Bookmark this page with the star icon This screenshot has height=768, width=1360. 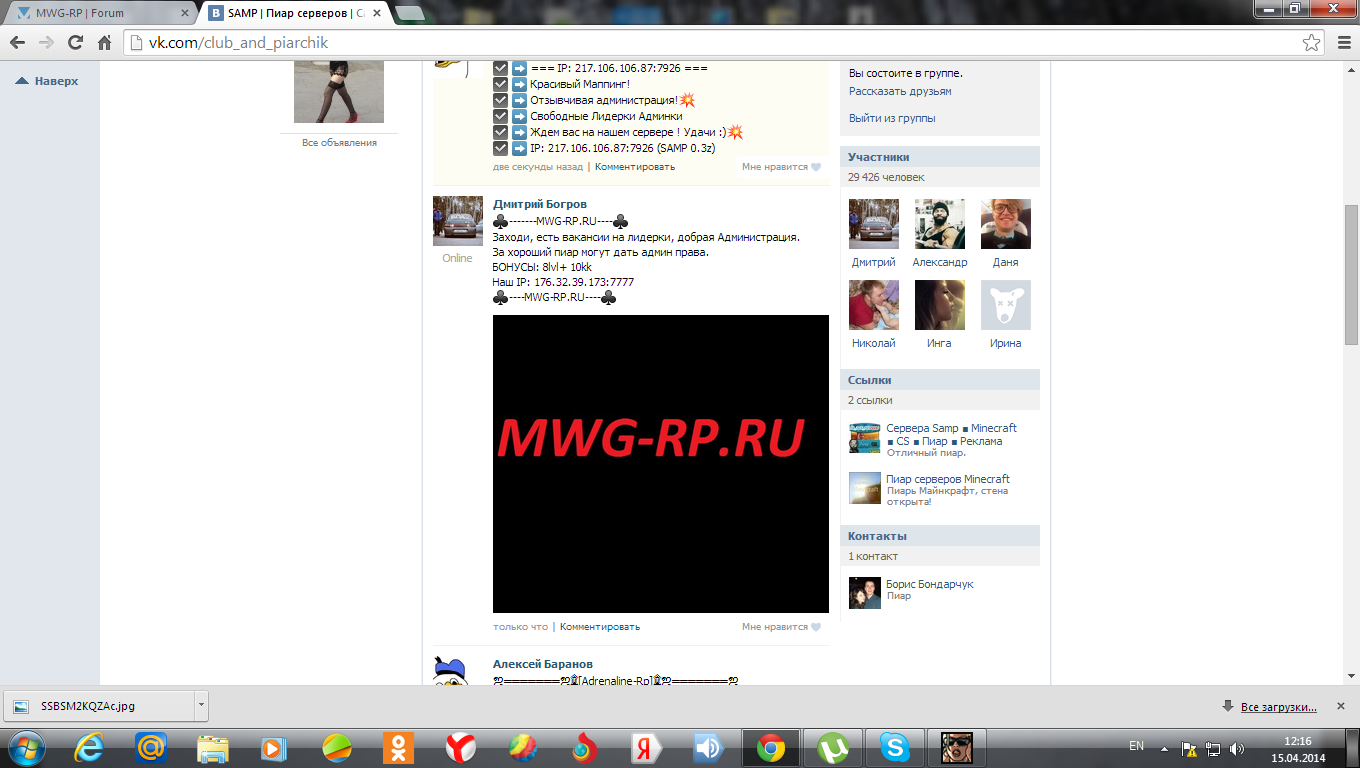[1311, 43]
